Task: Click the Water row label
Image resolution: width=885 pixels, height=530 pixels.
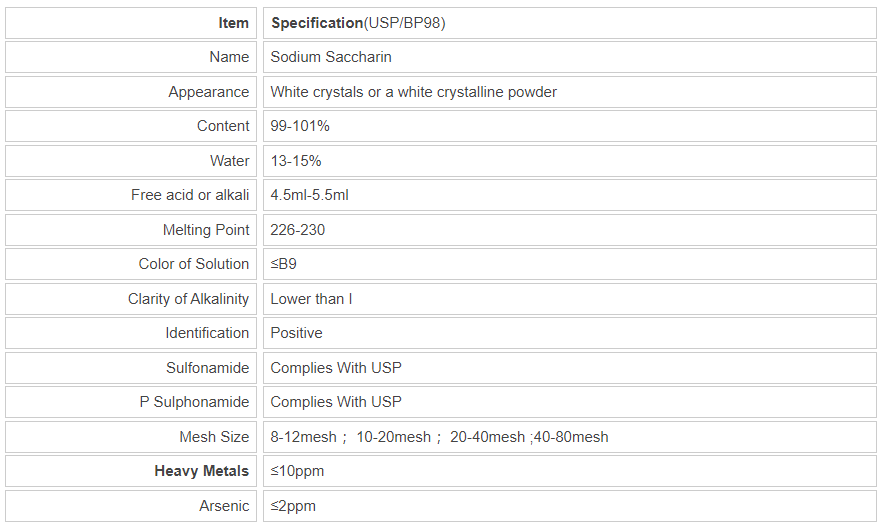Action: tap(229, 161)
